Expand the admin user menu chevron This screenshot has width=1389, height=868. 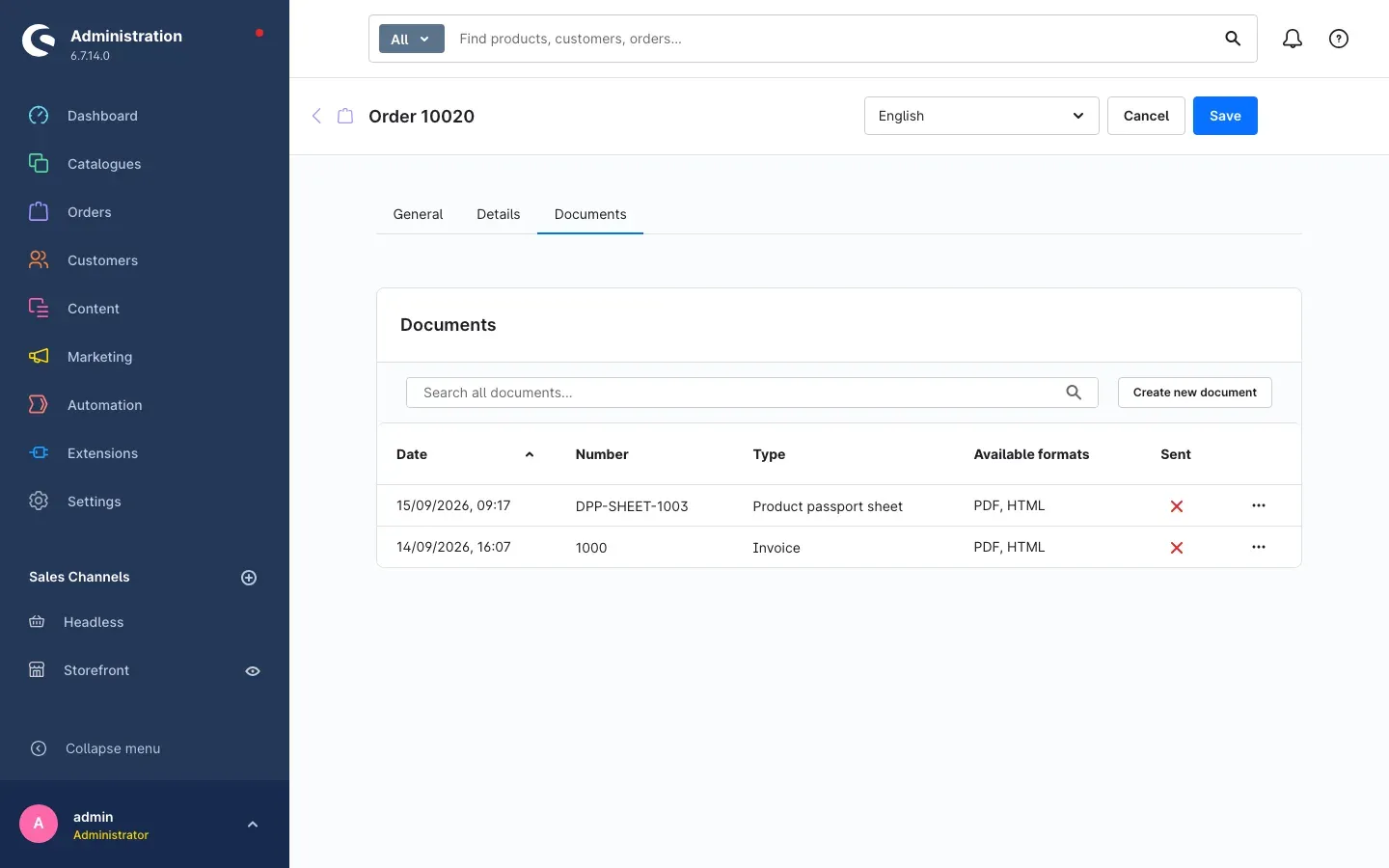coord(253,825)
